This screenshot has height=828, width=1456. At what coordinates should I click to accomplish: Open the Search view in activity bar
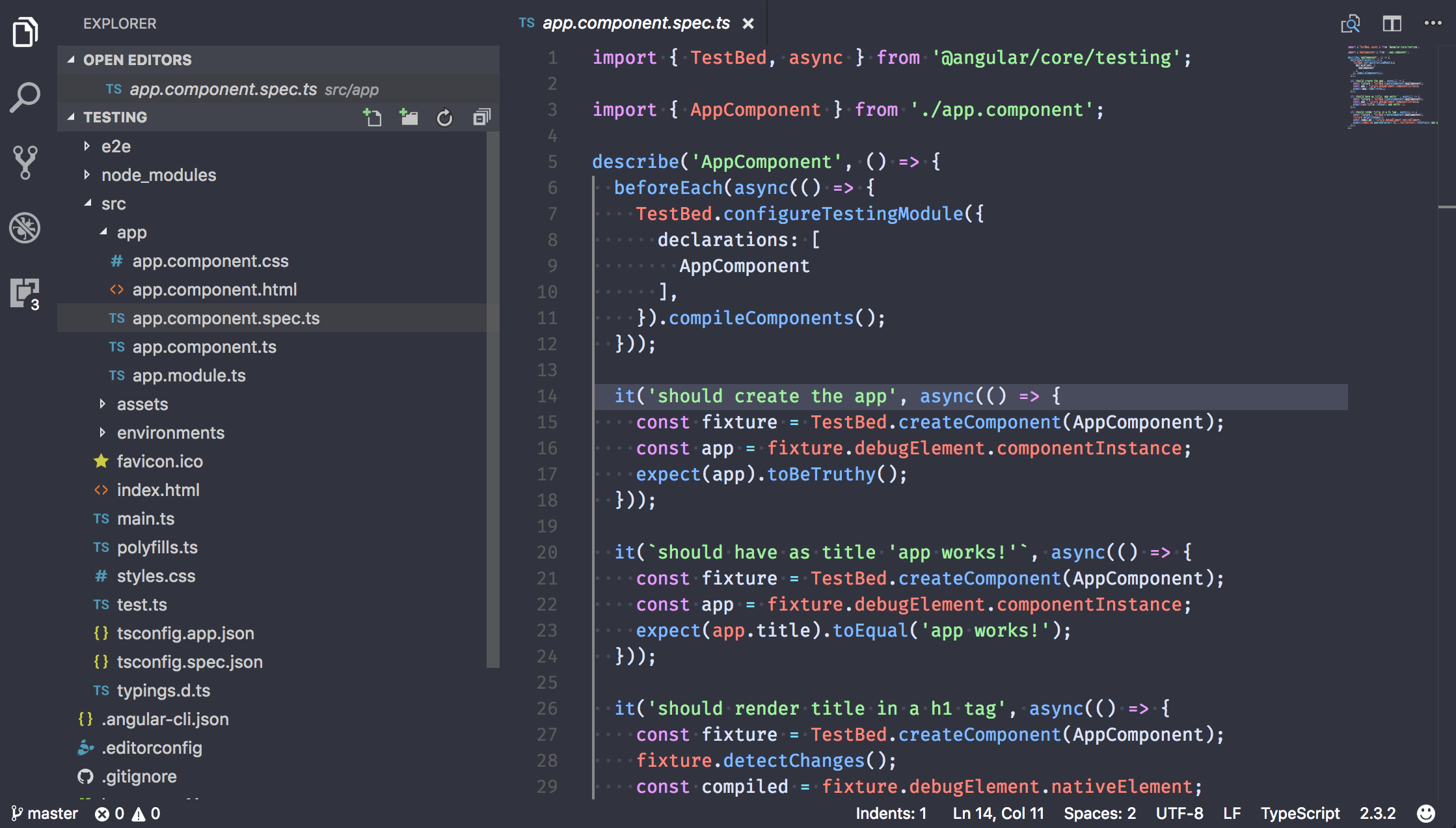click(25, 98)
